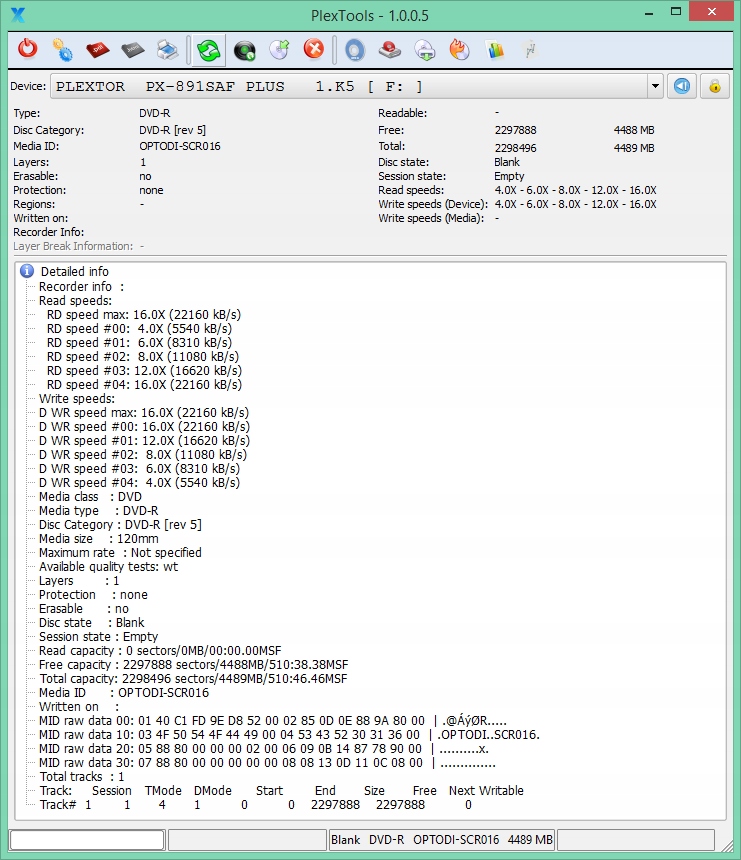Viewport: 741px width, 860px height.
Task: Click the flame burn disc icon
Action: pos(459,49)
